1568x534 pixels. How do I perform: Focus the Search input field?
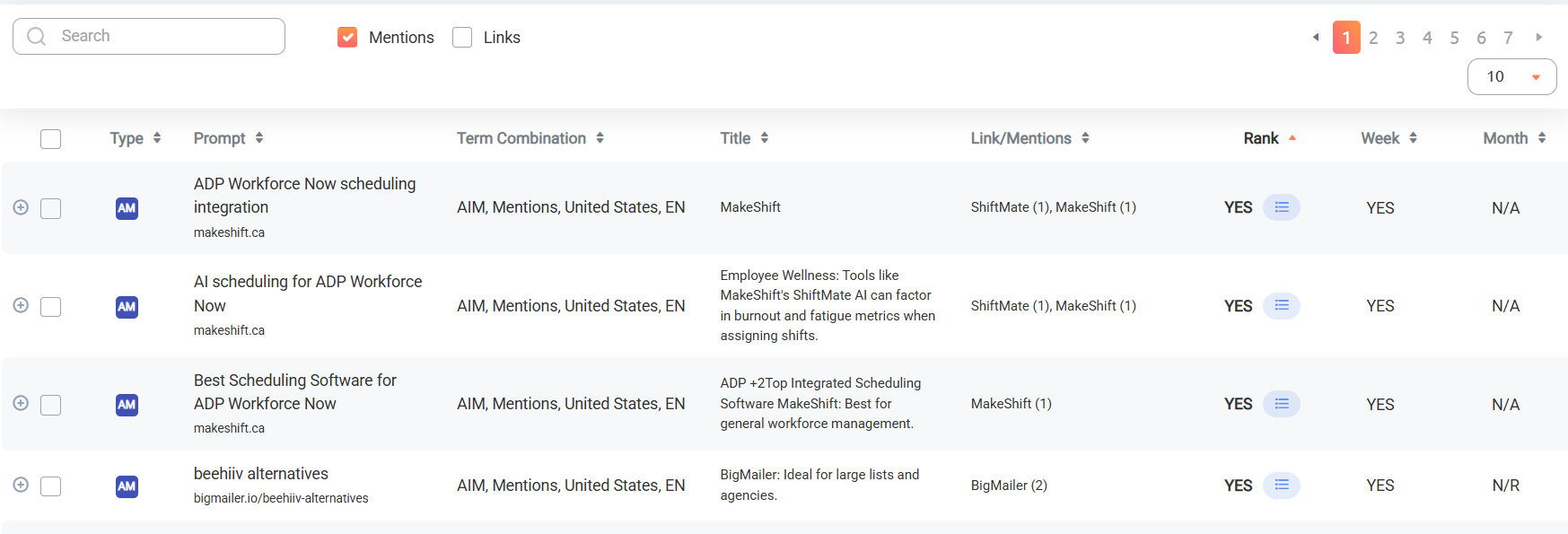click(x=149, y=36)
